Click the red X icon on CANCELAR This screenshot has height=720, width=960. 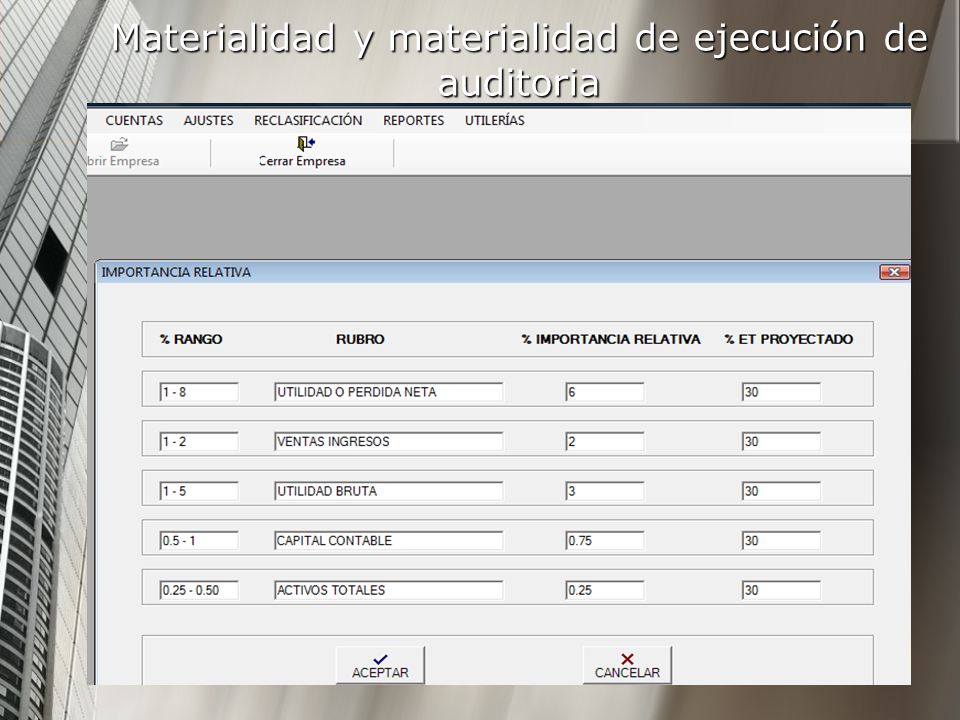click(627, 659)
